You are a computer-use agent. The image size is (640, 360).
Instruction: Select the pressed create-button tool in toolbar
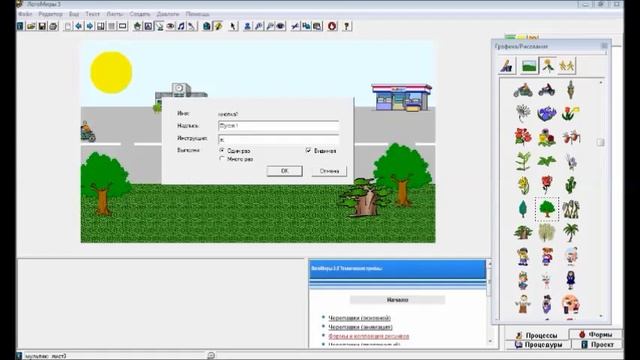tap(159, 27)
